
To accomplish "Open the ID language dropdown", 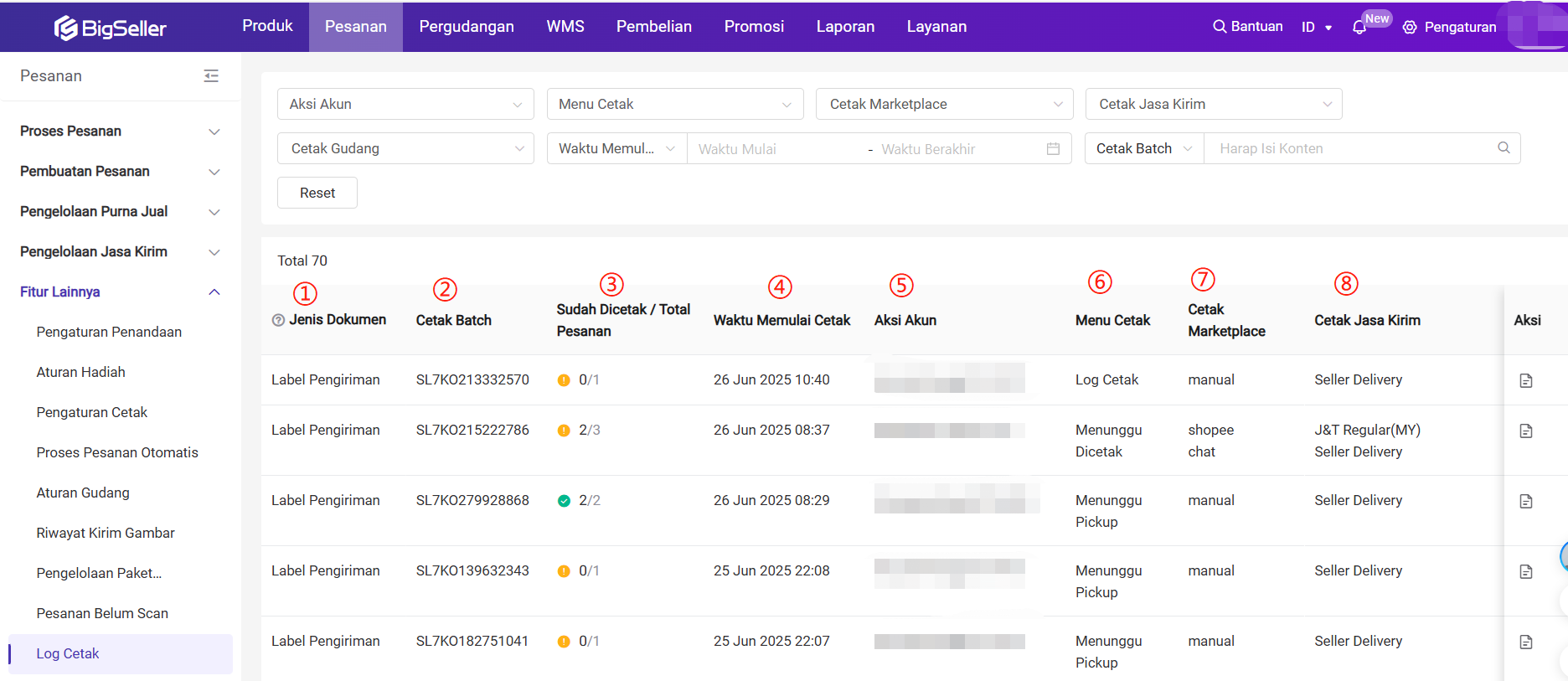I will (1317, 27).
